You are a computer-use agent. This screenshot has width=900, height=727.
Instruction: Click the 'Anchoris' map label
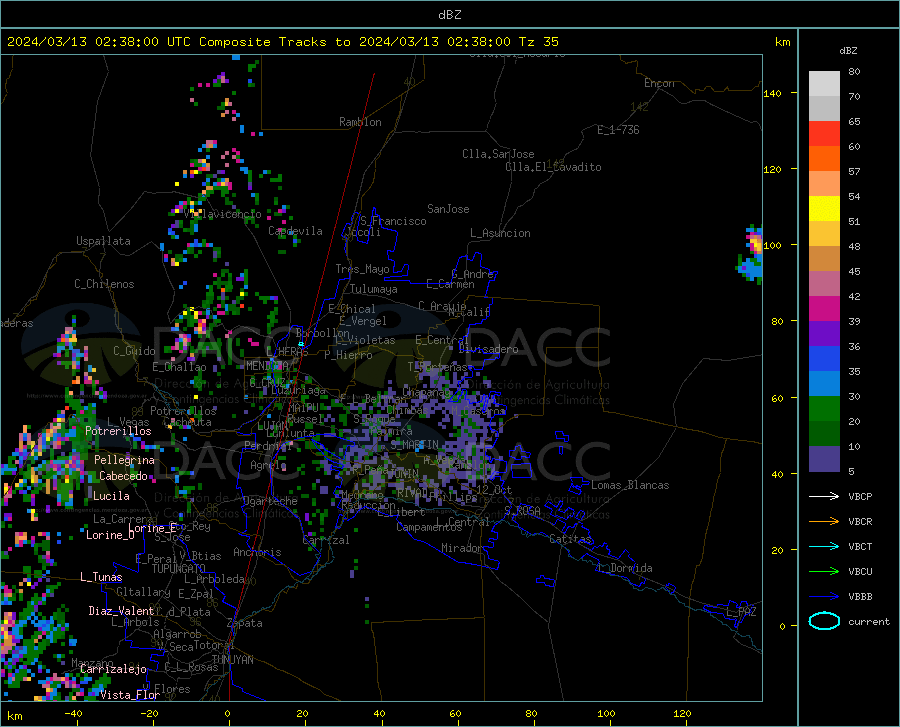[x=257, y=552]
